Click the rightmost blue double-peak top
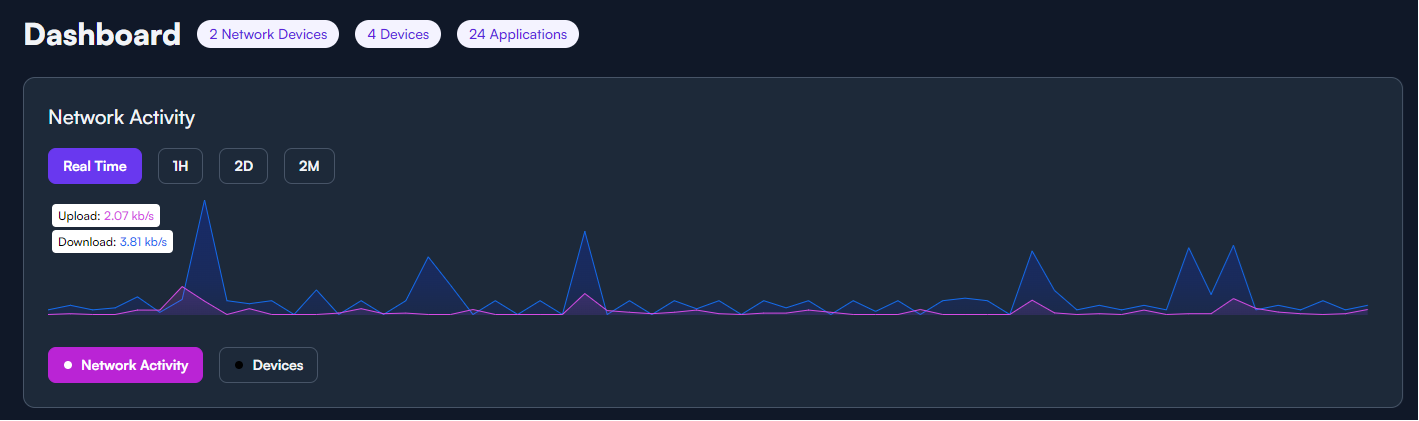 click(1234, 246)
